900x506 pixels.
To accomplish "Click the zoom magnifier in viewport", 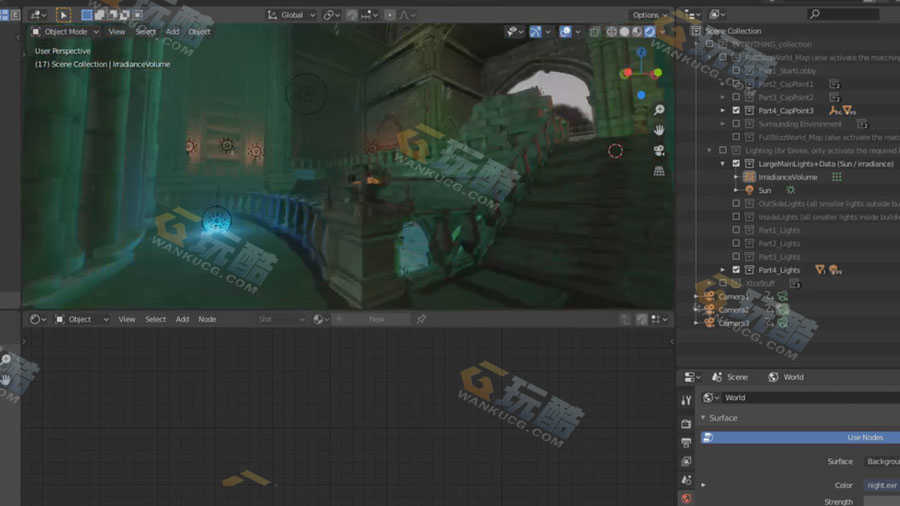I will coord(659,110).
